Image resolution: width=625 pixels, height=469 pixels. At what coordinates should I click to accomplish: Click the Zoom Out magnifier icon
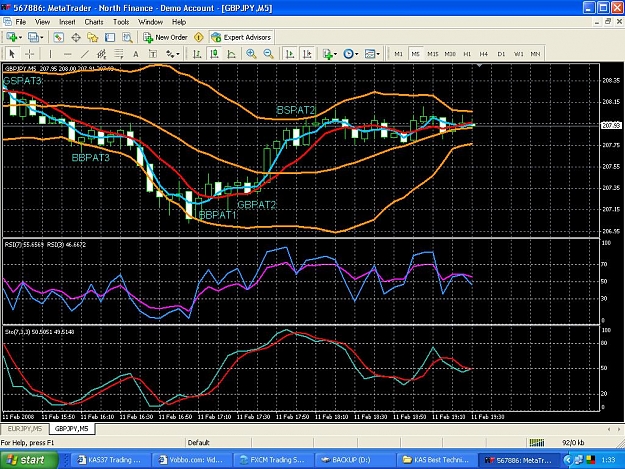tap(269, 54)
